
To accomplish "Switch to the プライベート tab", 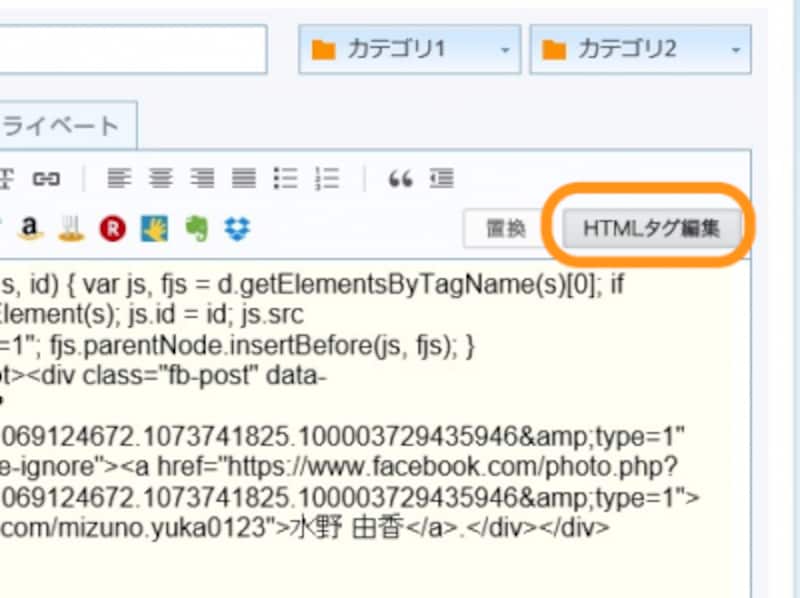I will [x=60, y=124].
